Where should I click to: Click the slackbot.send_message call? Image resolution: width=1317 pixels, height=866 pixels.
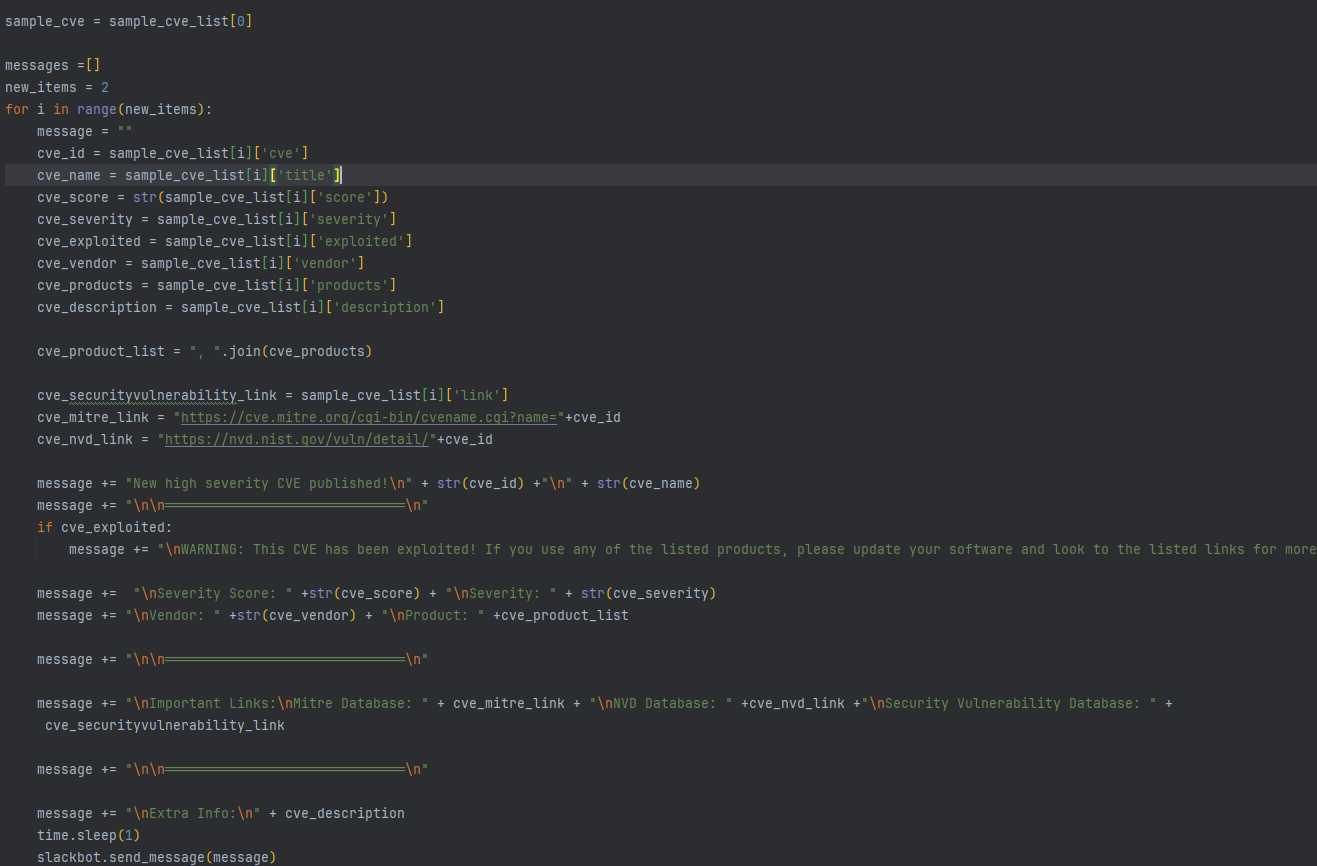click(x=156, y=857)
